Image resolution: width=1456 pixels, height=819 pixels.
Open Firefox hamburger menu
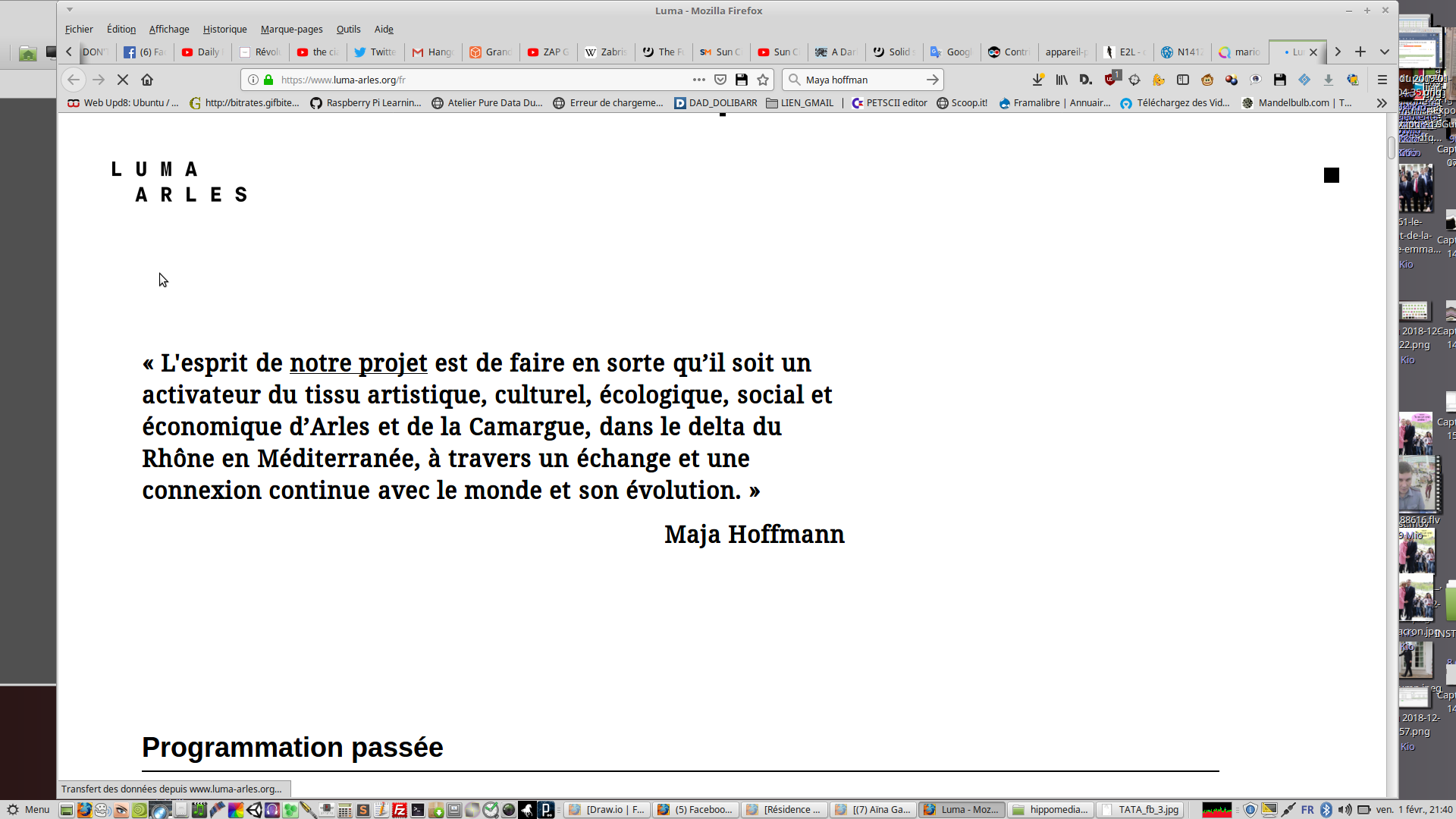tap(1382, 80)
